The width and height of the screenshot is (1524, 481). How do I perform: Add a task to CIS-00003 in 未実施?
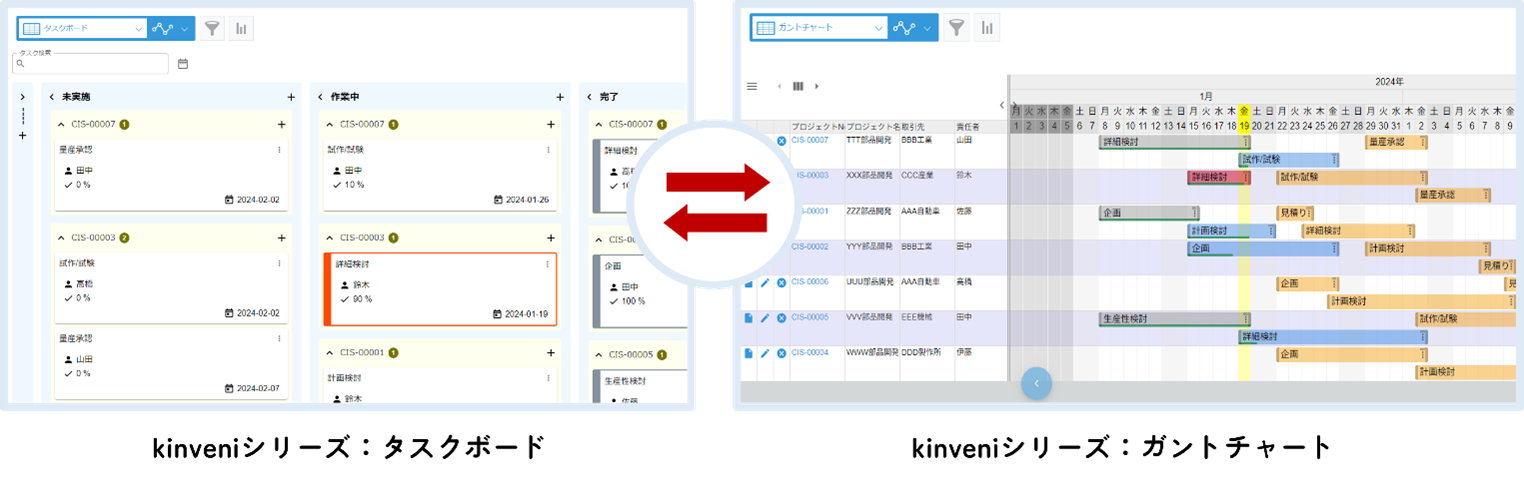click(x=282, y=238)
